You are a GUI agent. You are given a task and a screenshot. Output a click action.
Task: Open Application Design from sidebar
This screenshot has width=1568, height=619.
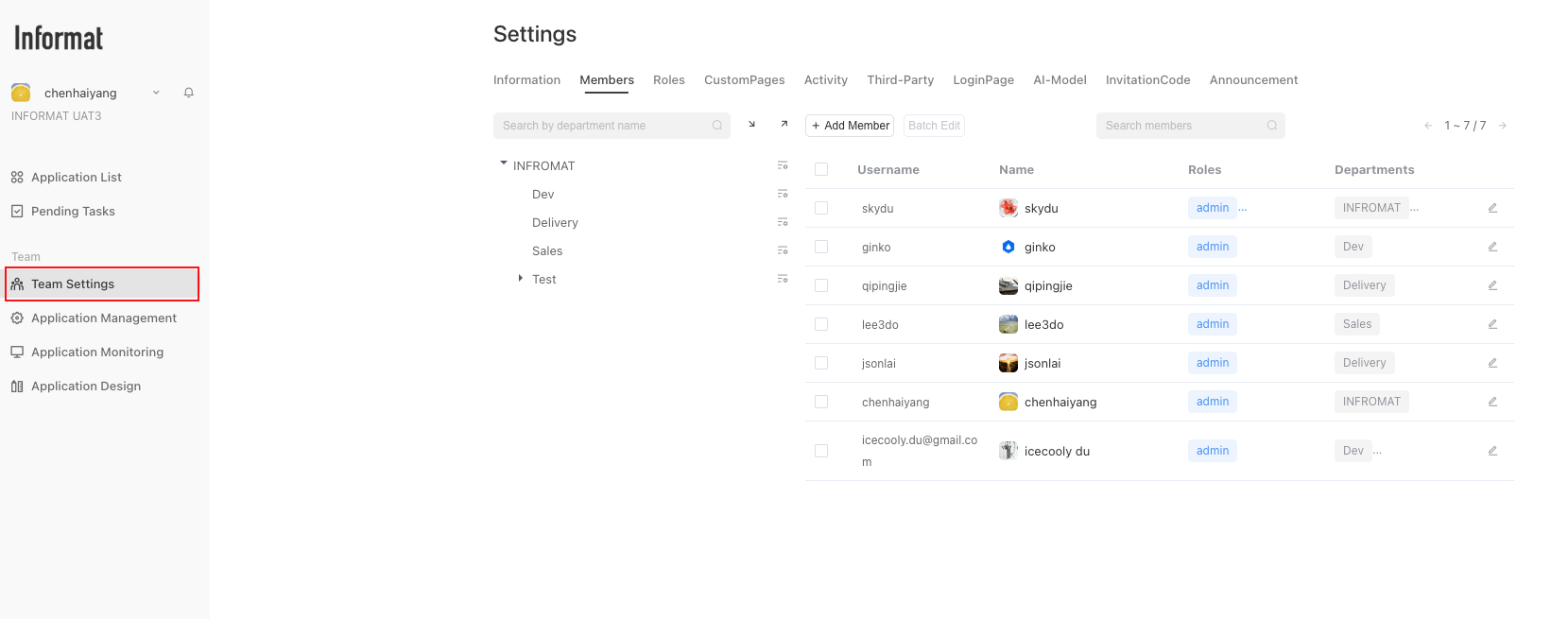85,386
